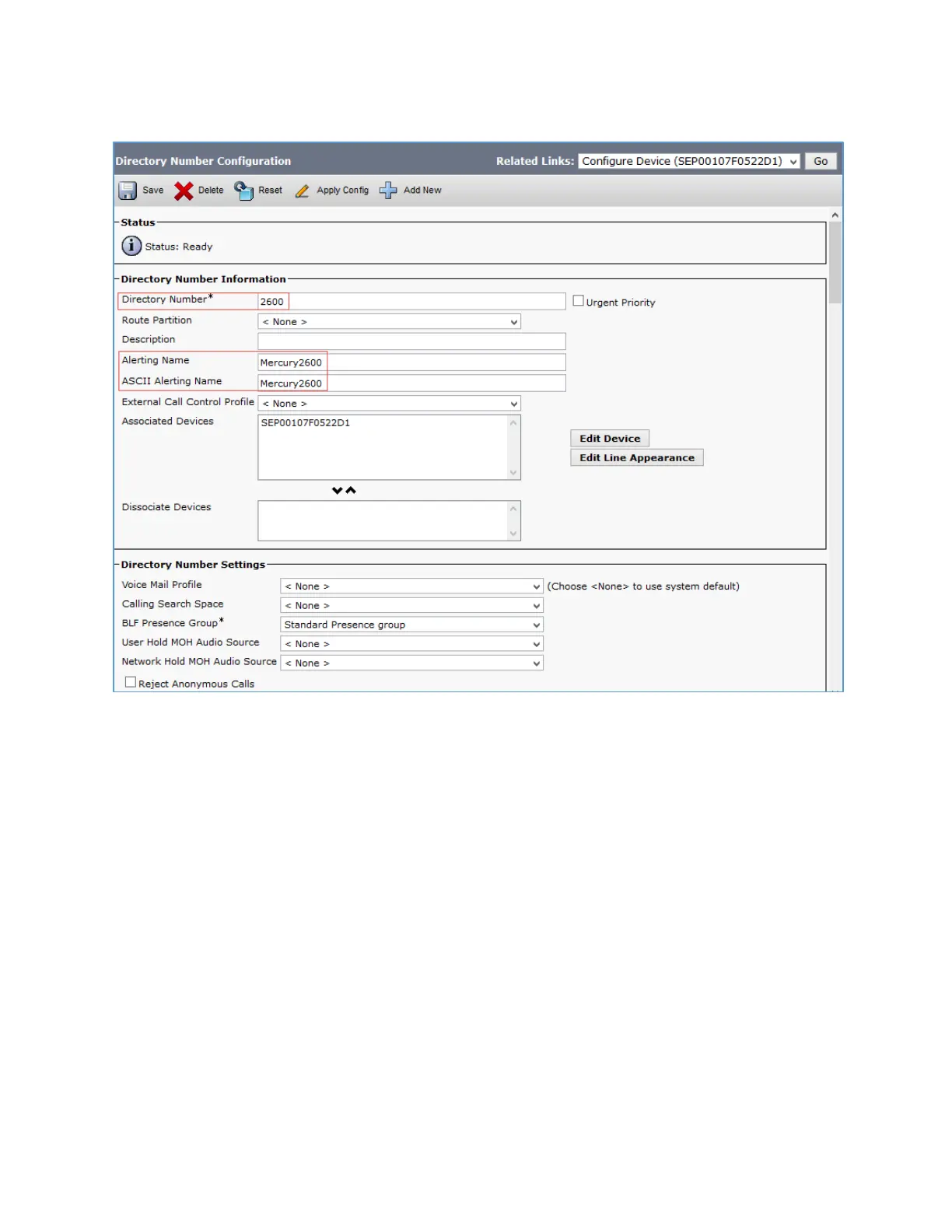Open the User Hold MOH Audio Source dropdown
The height and width of the screenshot is (1232, 952).
coord(411,644)
